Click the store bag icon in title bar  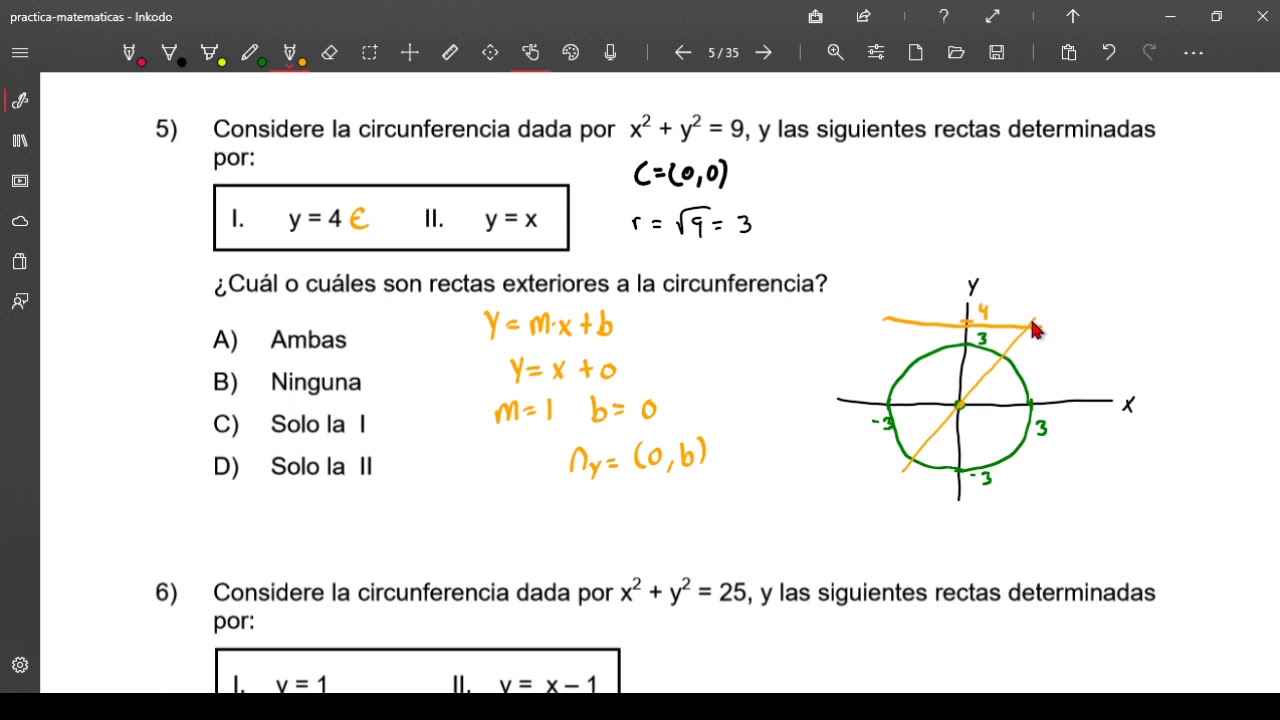coord(816,17)
